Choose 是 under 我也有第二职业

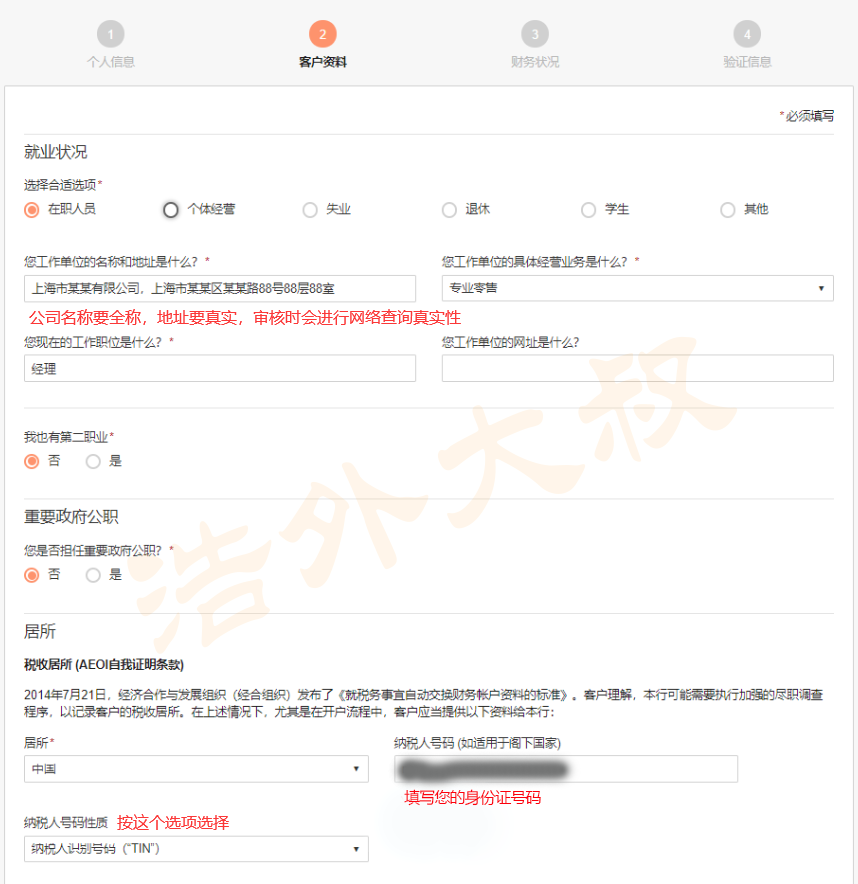coord(93,462)
